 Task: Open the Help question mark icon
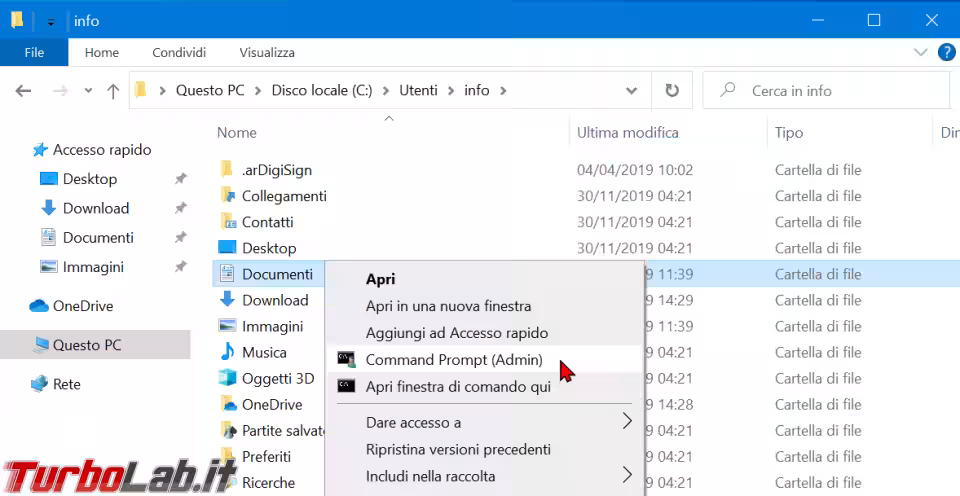tap(947, 53)
